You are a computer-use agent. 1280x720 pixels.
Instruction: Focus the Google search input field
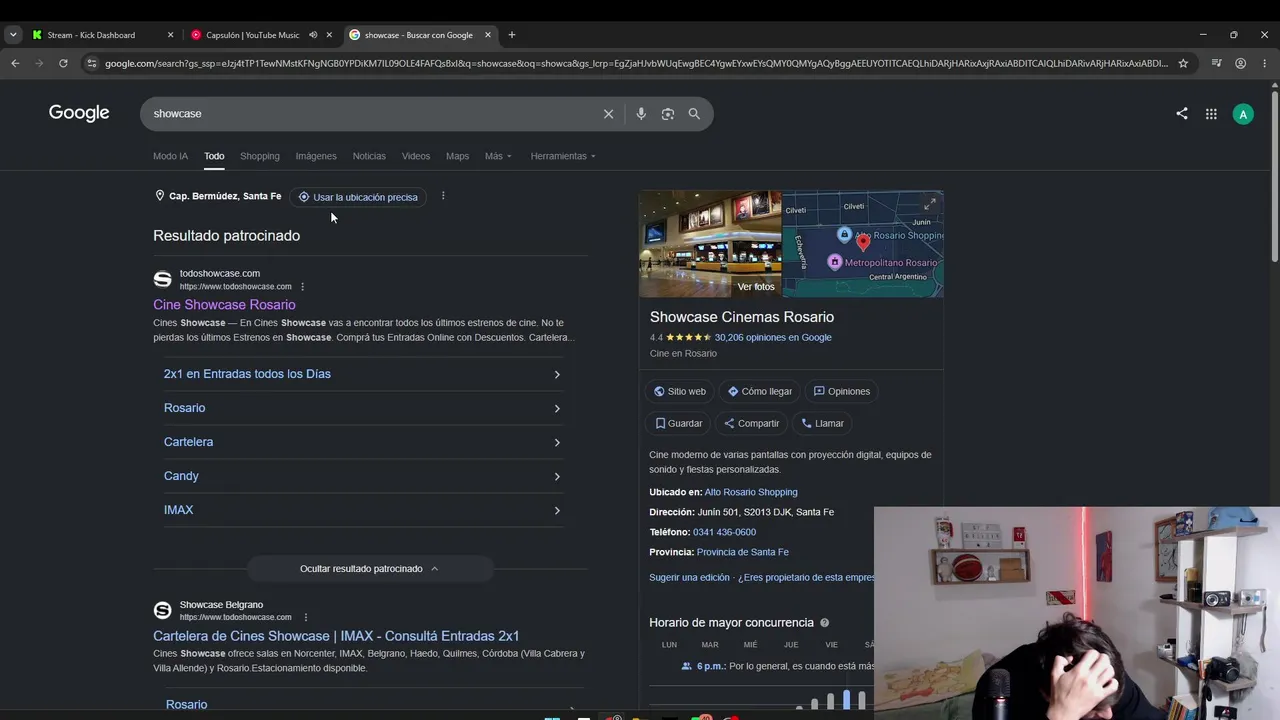point(370,114)
